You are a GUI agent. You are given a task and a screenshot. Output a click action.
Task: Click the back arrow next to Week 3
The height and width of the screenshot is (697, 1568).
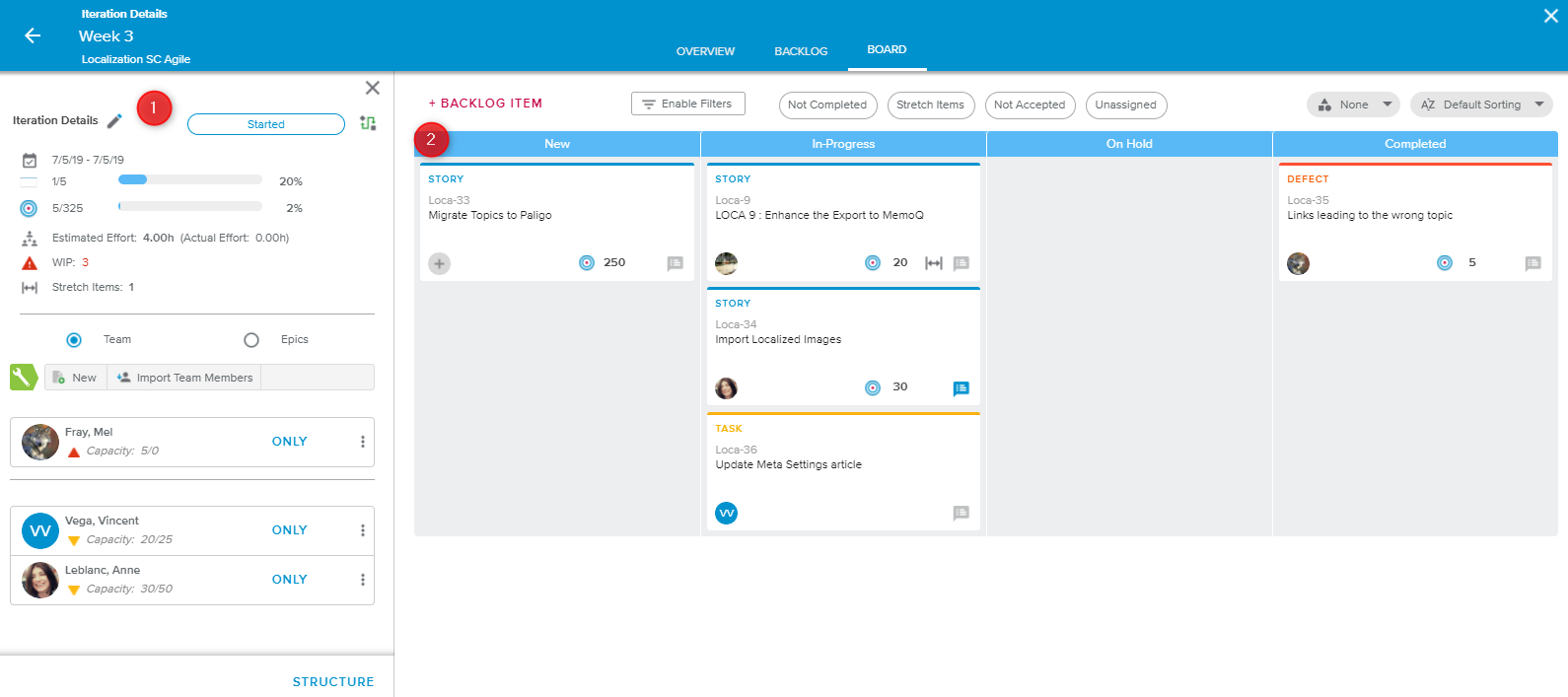33,35
